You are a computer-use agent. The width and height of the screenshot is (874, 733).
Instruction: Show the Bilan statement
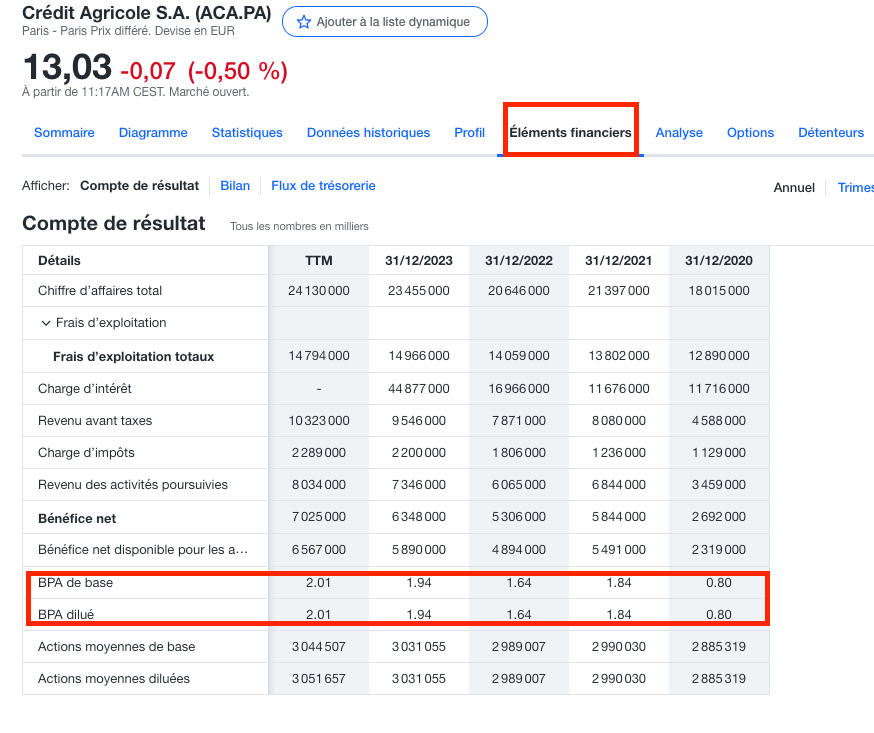tap(235, 186)
